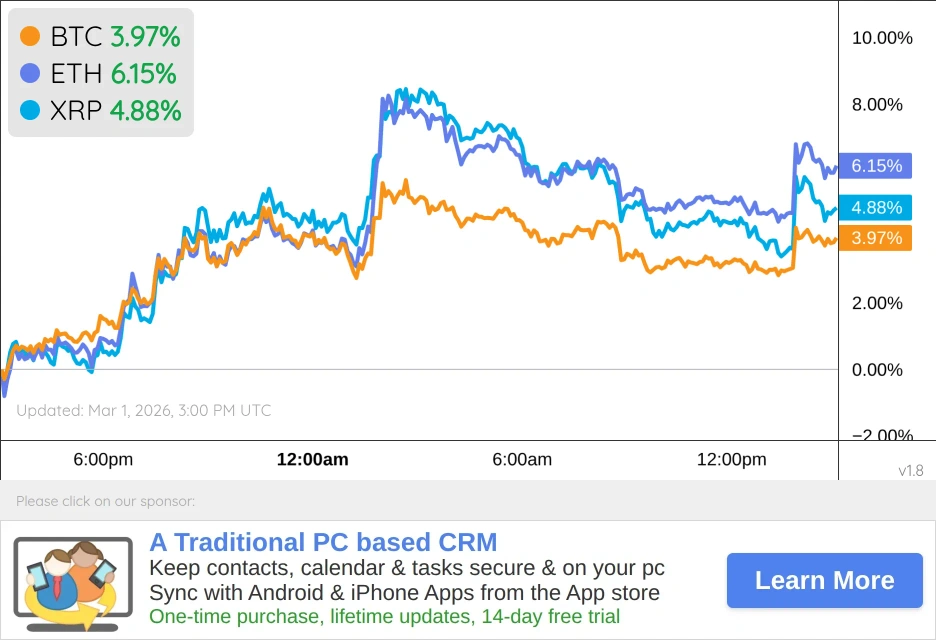Viewport: 936px width, 640px height.
Task: Click the 12:00am time axis label
Action: 313,460
